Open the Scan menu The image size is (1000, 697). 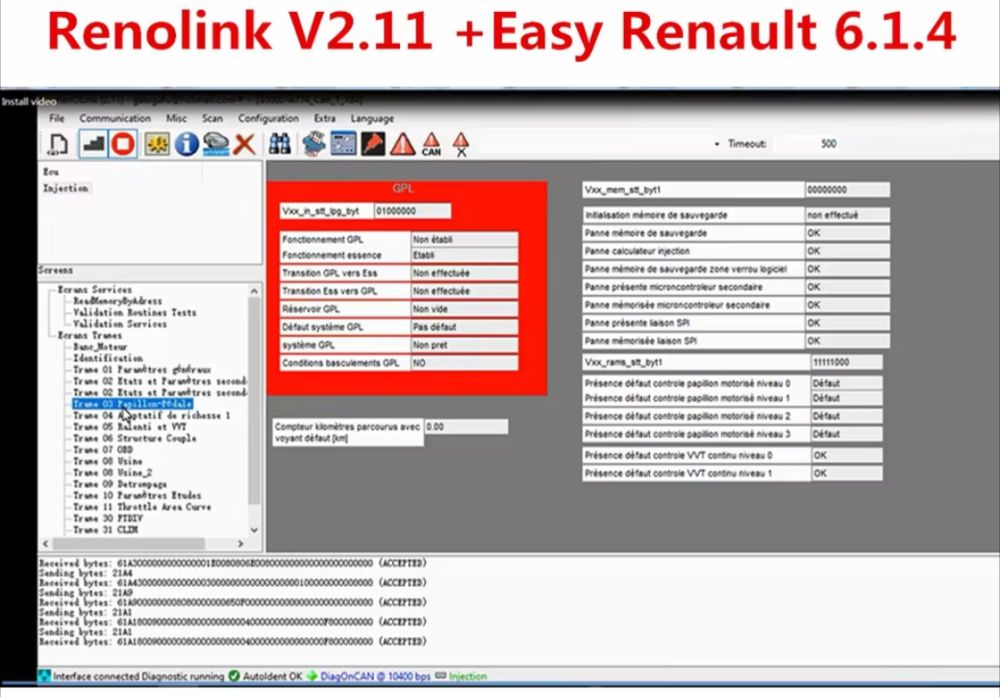pyautogui.click(x=212, y=118)
